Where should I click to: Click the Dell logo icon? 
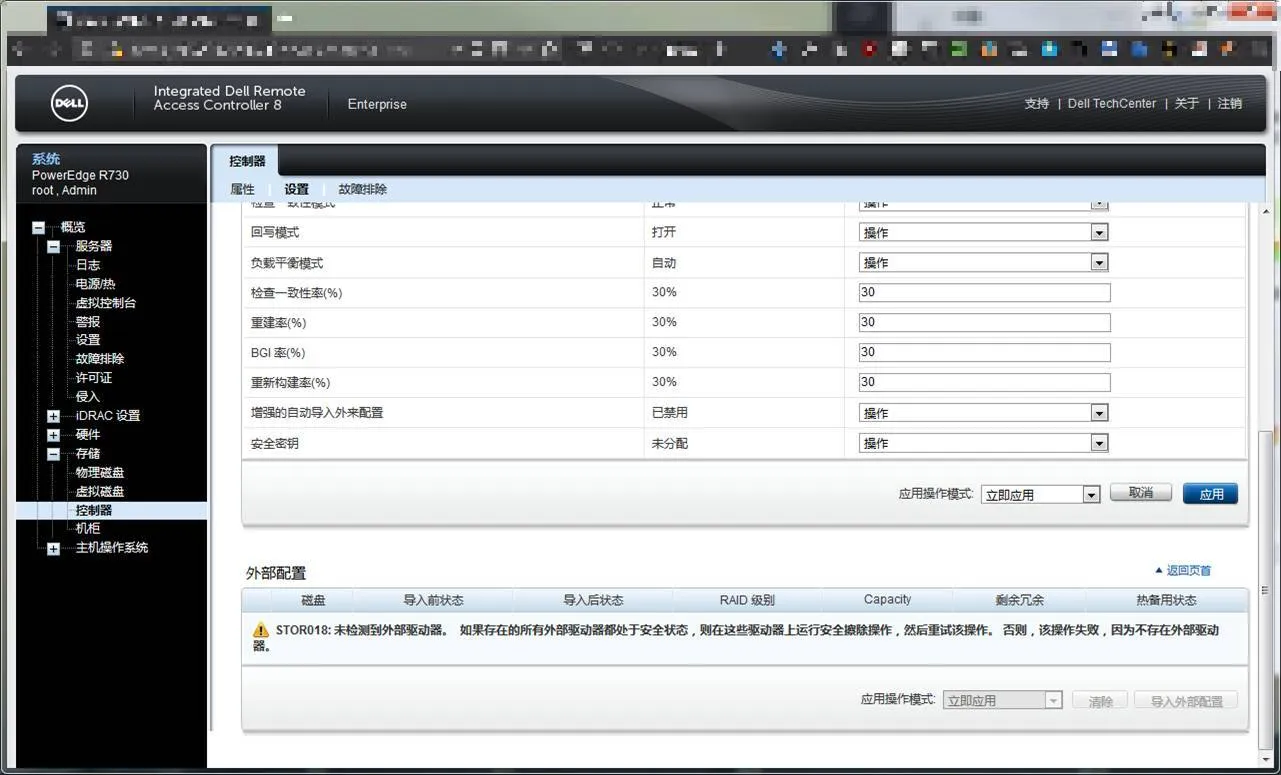(x=70, y=103)
